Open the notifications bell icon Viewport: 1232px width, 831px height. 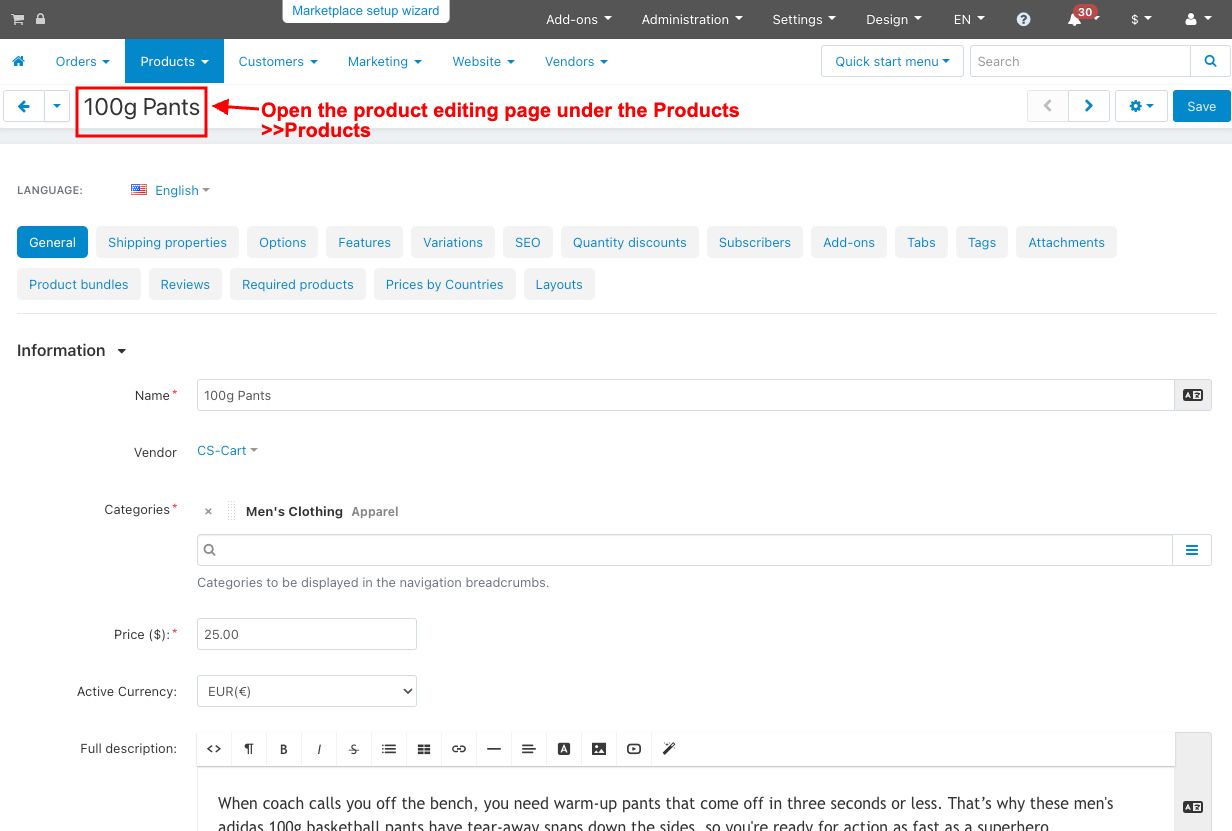point(1075,19)
